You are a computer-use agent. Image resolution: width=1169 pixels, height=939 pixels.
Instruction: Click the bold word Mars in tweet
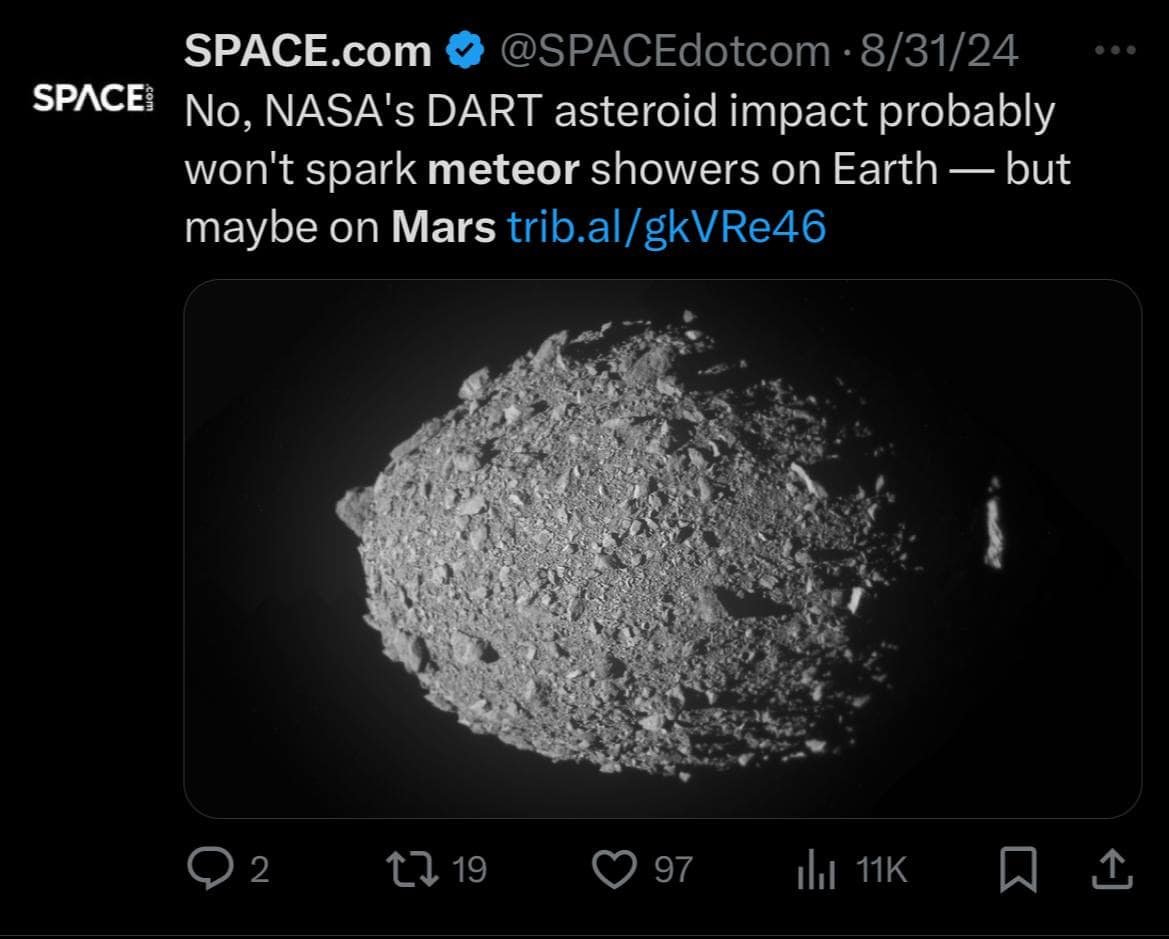444,227
